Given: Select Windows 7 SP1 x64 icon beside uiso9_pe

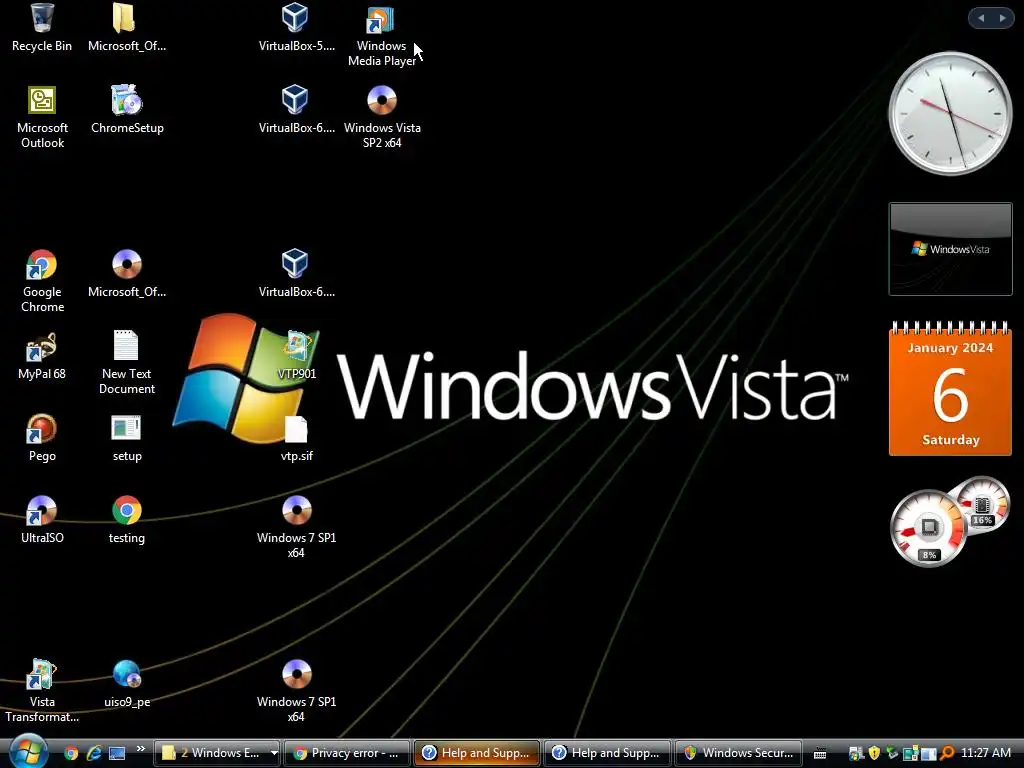Looking at the screenshot, I should pos(296,692).
